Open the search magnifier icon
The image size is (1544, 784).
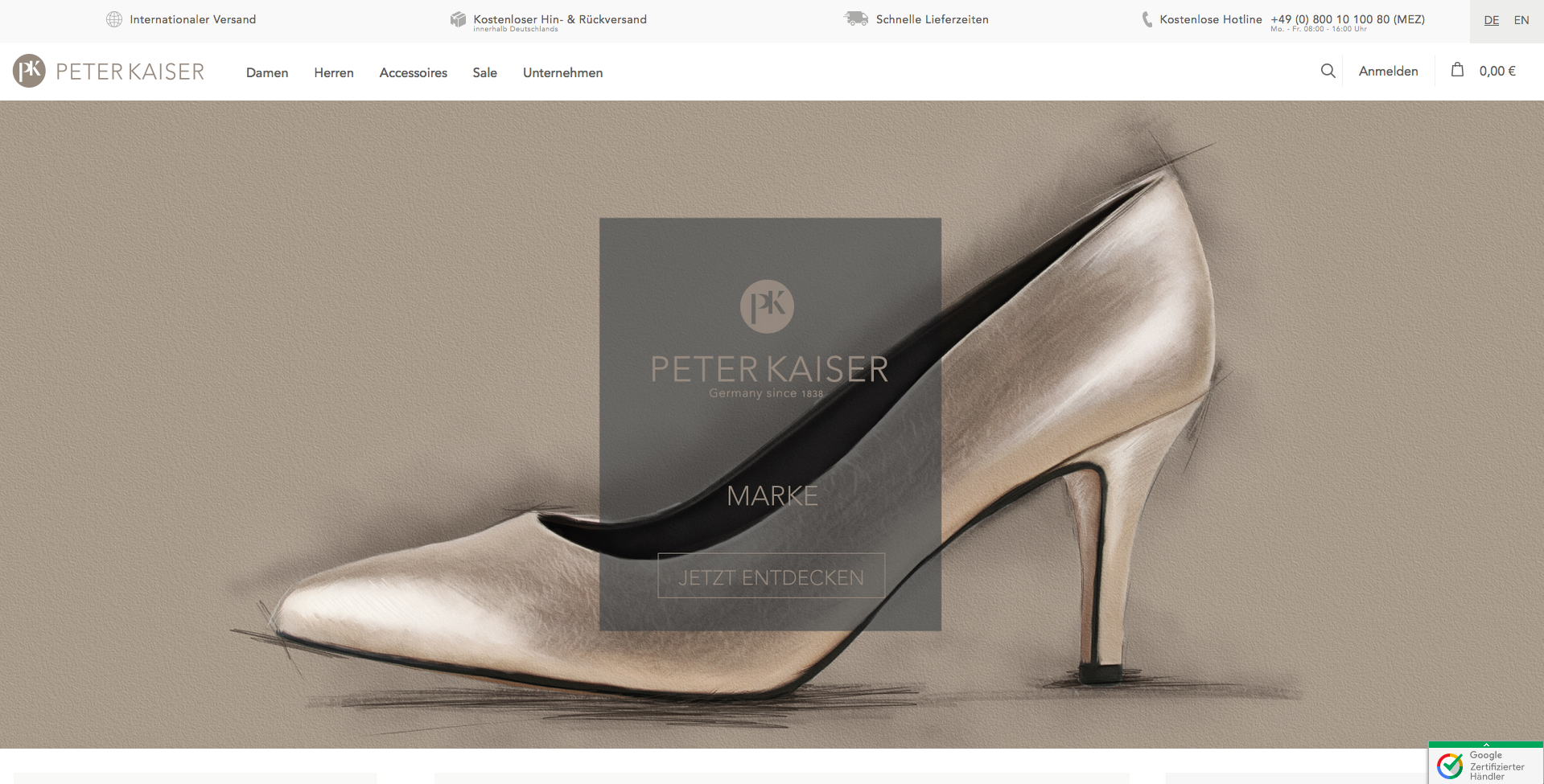pyautogui.click(x=1328, y=71)
